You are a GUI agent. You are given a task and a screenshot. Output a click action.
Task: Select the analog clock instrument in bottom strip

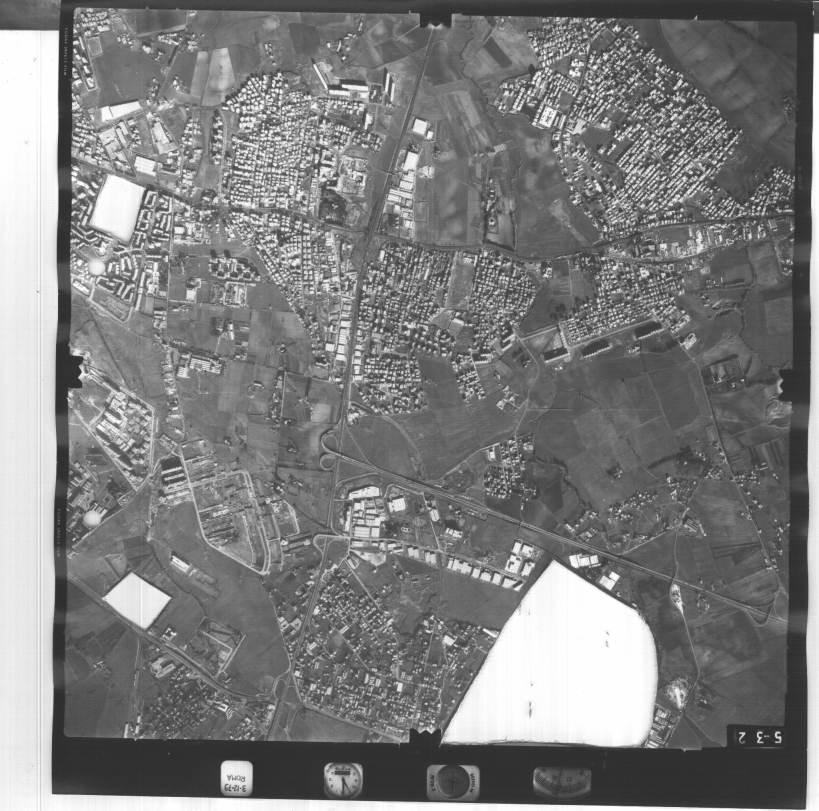coord(343,779)
